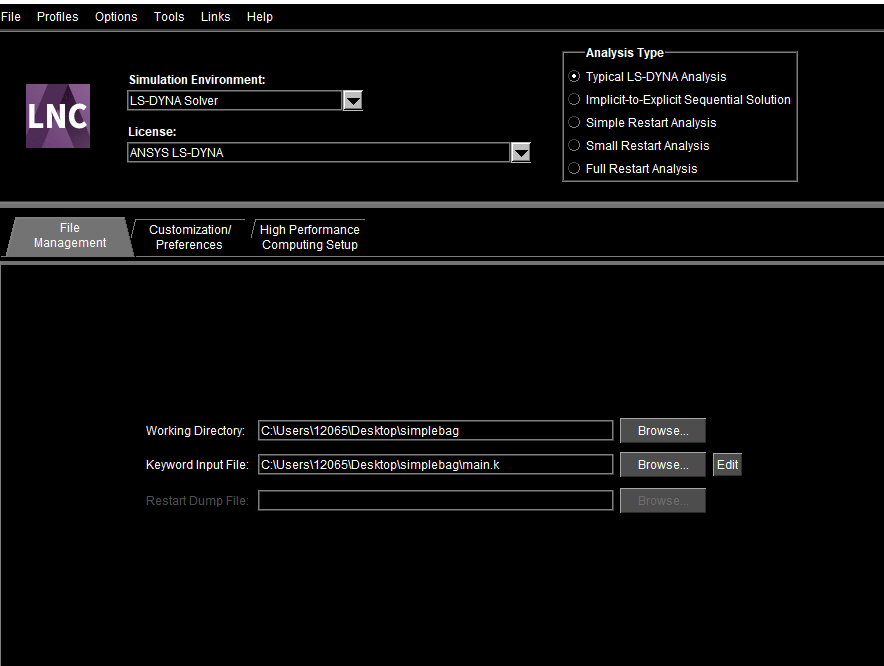884x666 pixels.
Task: Open the Profiles menu
Action: pos(58,17)
